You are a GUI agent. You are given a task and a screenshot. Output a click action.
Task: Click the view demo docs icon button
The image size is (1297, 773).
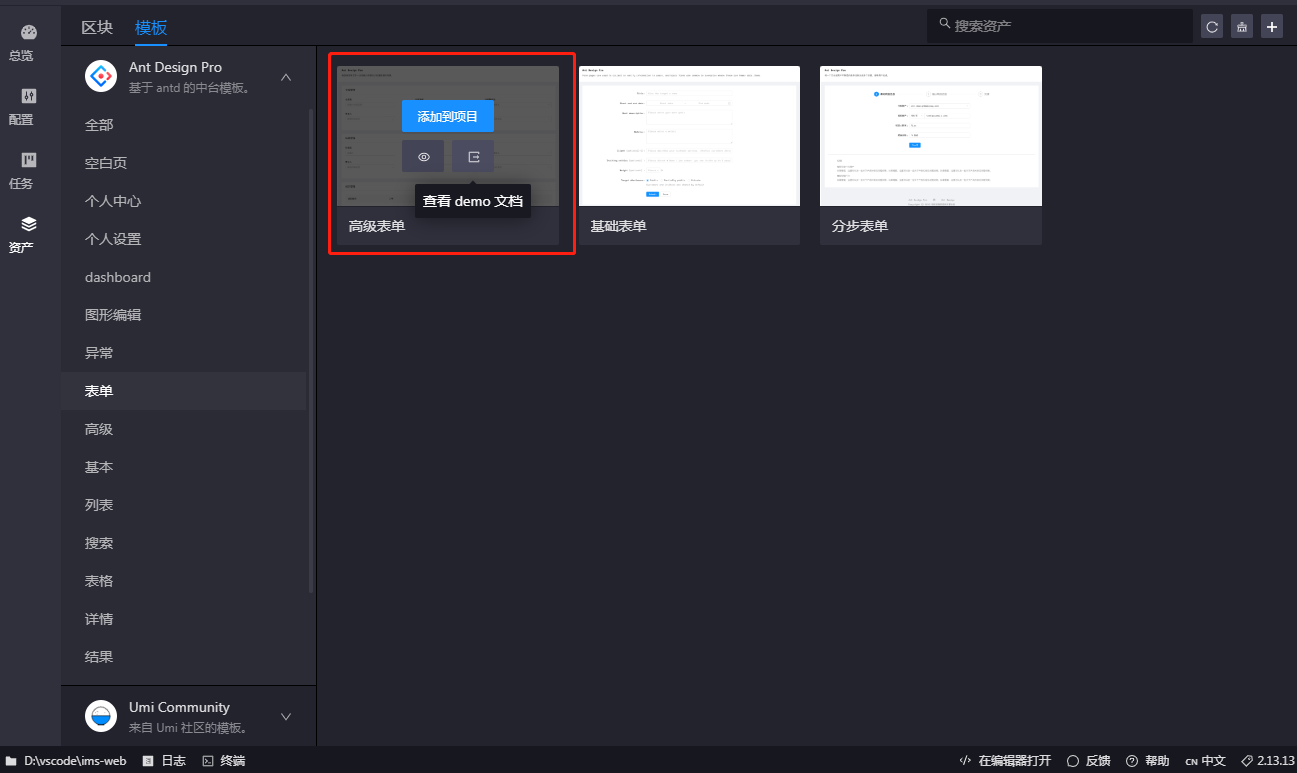[x=473, y=156]
